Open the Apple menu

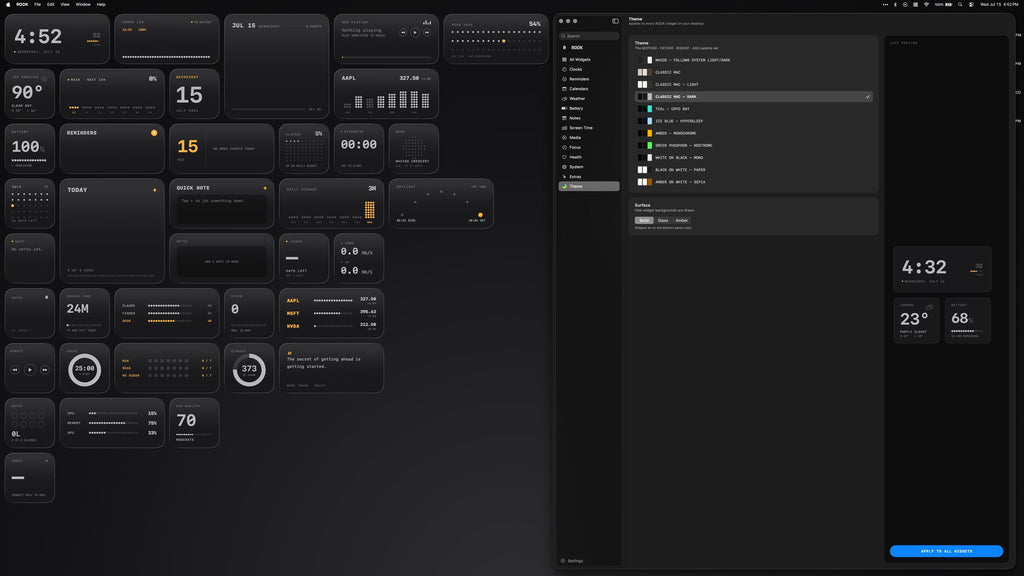[8, 5]
